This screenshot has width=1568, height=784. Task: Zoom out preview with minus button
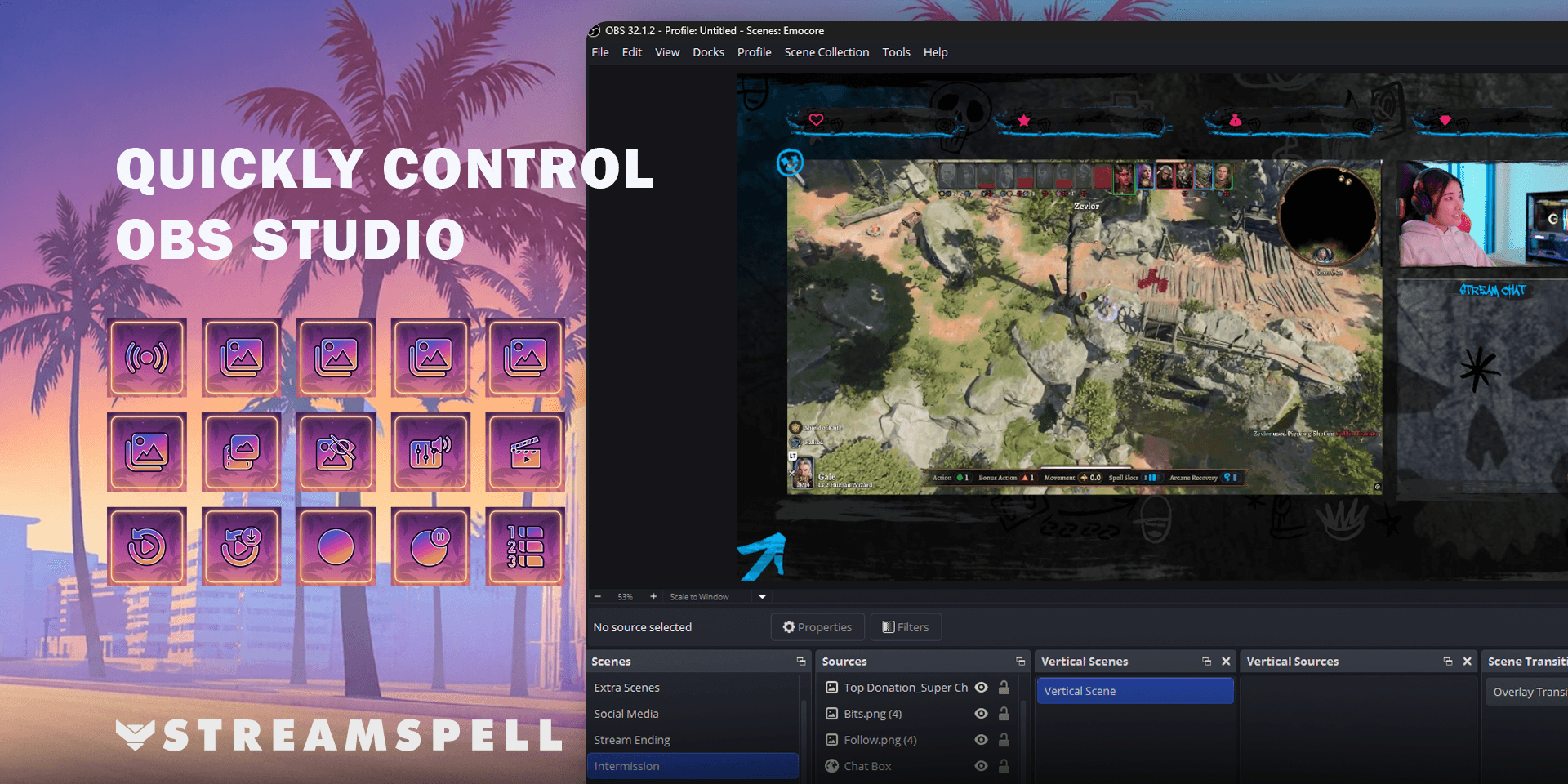click(x=598, y=597)
